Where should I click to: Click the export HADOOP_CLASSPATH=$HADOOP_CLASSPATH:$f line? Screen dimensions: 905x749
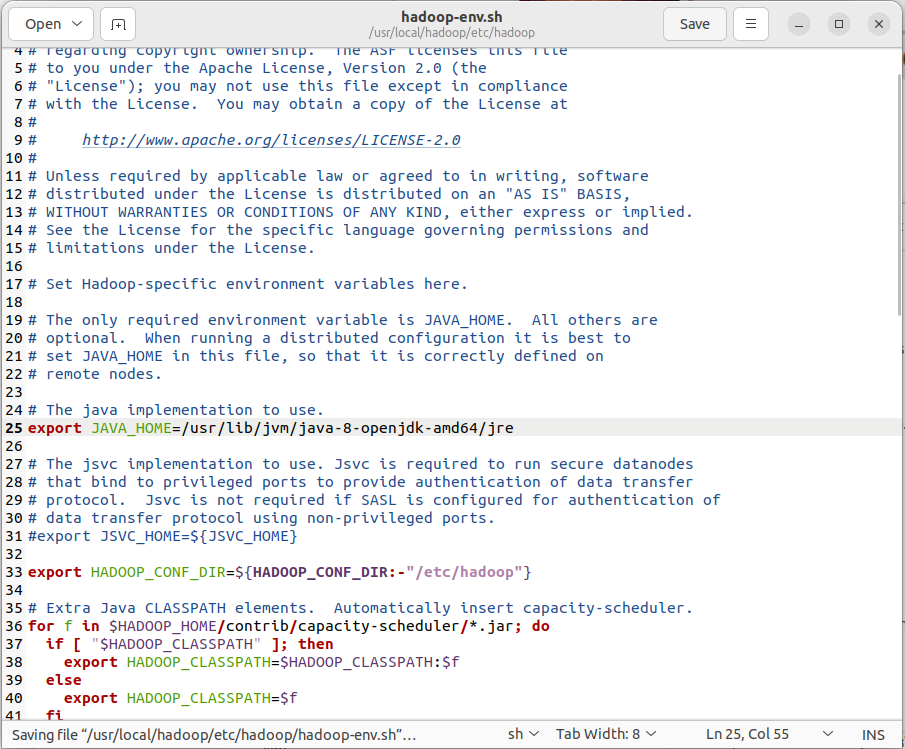261,662
